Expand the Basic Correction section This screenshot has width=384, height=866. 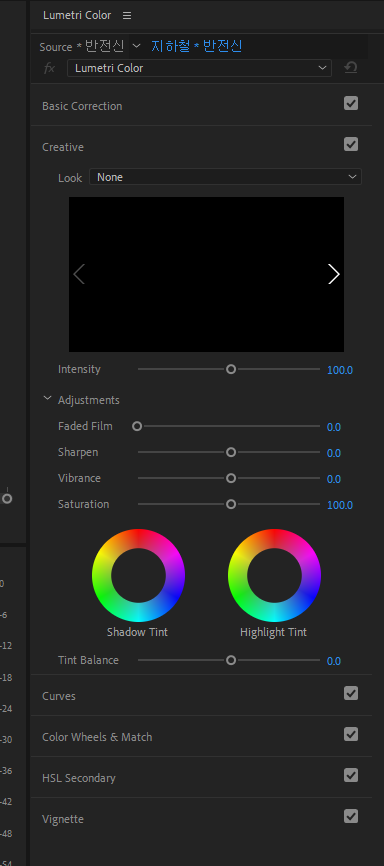pos(82,106)
